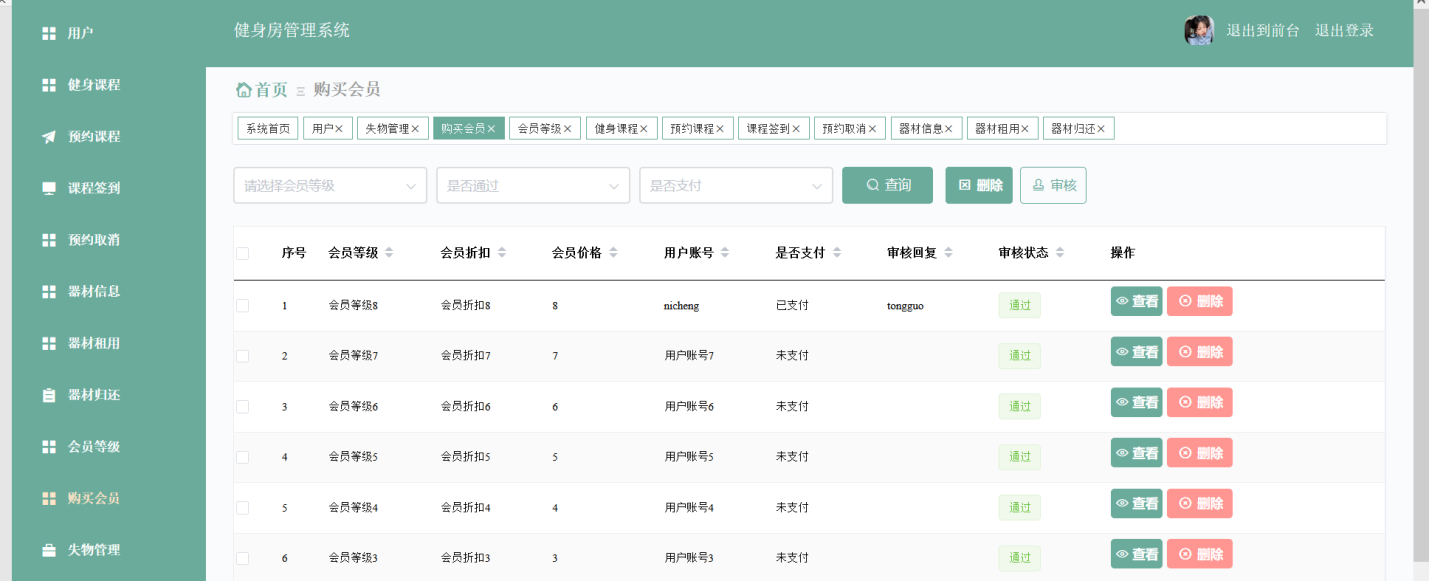This screenshot has height=581, width=1429.
Task: Click the 器材租用 sidebar grid icon
Action: pos(49,343)
